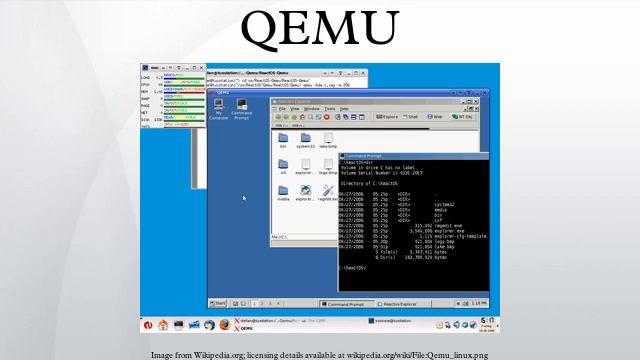
Task: Switch to Command Prompt in ReactOS taskbar
Action: (x=347, y=304)
